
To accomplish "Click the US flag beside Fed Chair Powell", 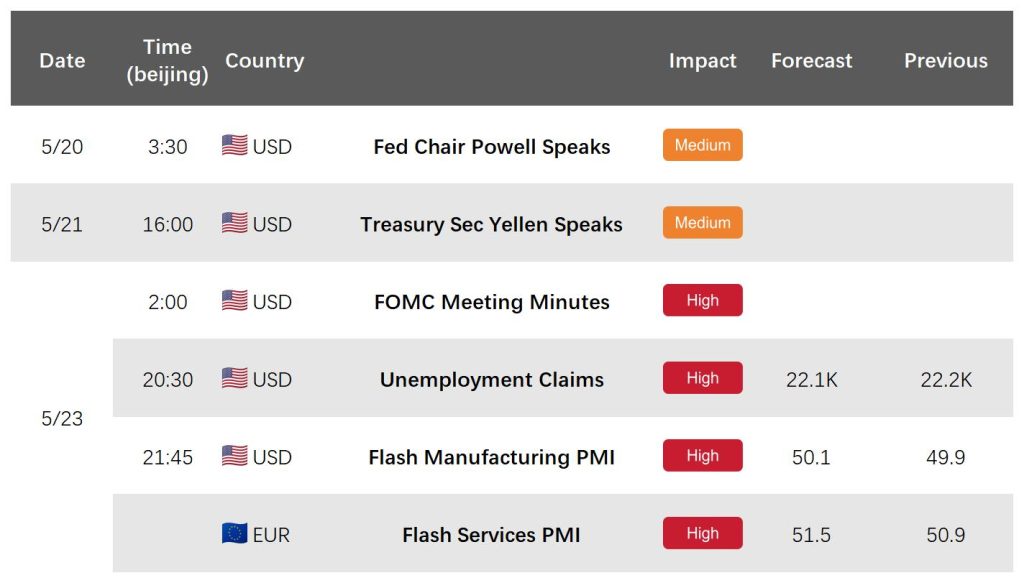I will pos(234,145).
